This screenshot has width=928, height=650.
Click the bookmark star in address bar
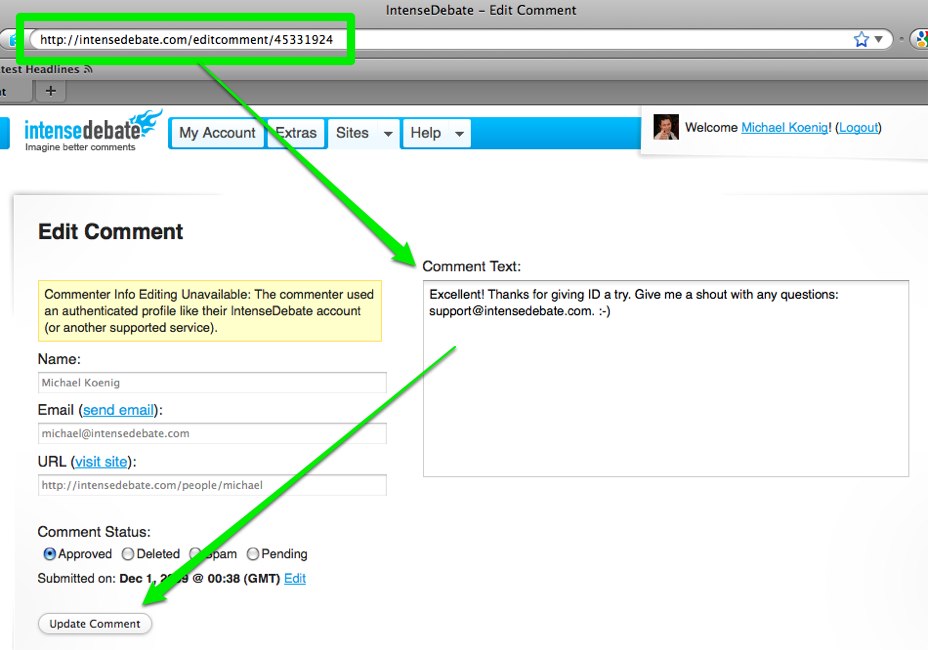coord(861,39)
